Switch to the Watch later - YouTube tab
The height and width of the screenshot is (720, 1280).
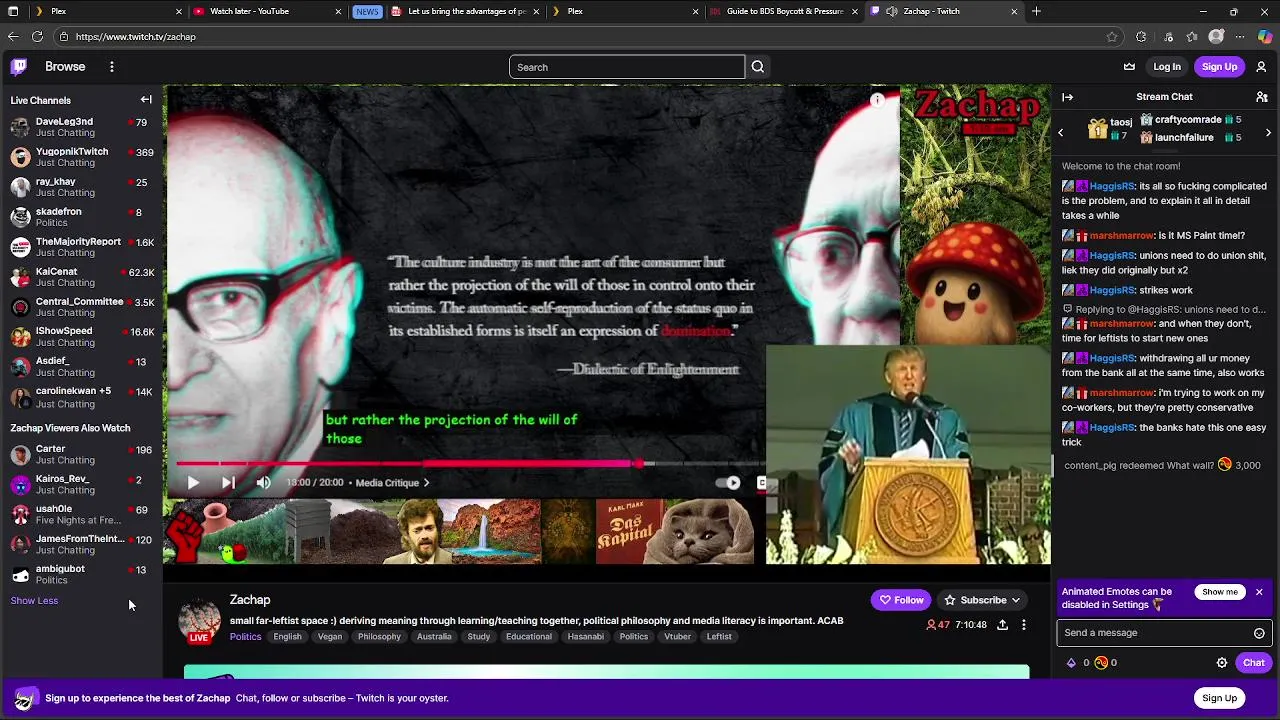266,11
